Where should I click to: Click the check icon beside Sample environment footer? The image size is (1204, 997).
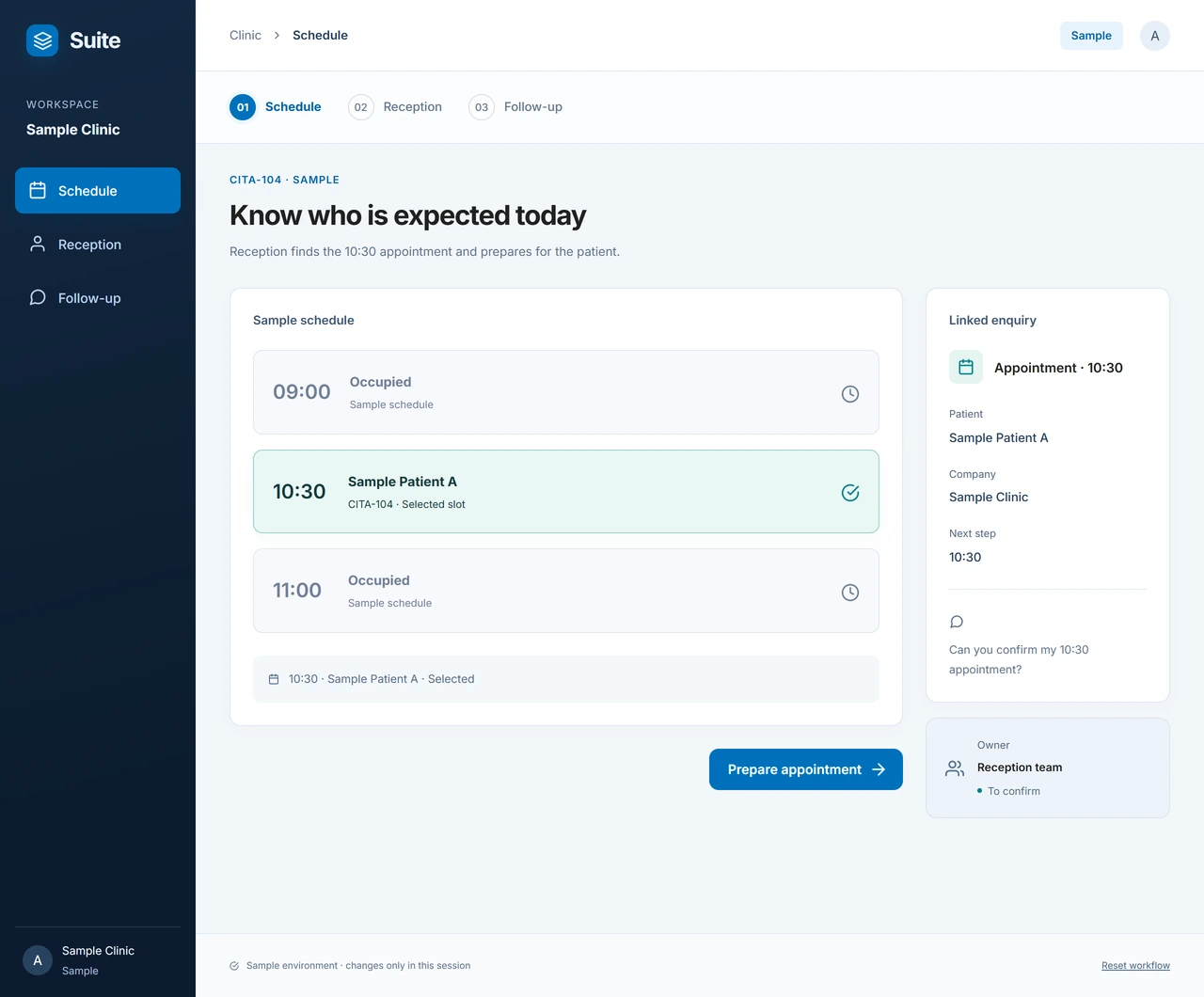pyautogui.click(x=234, y=966)
